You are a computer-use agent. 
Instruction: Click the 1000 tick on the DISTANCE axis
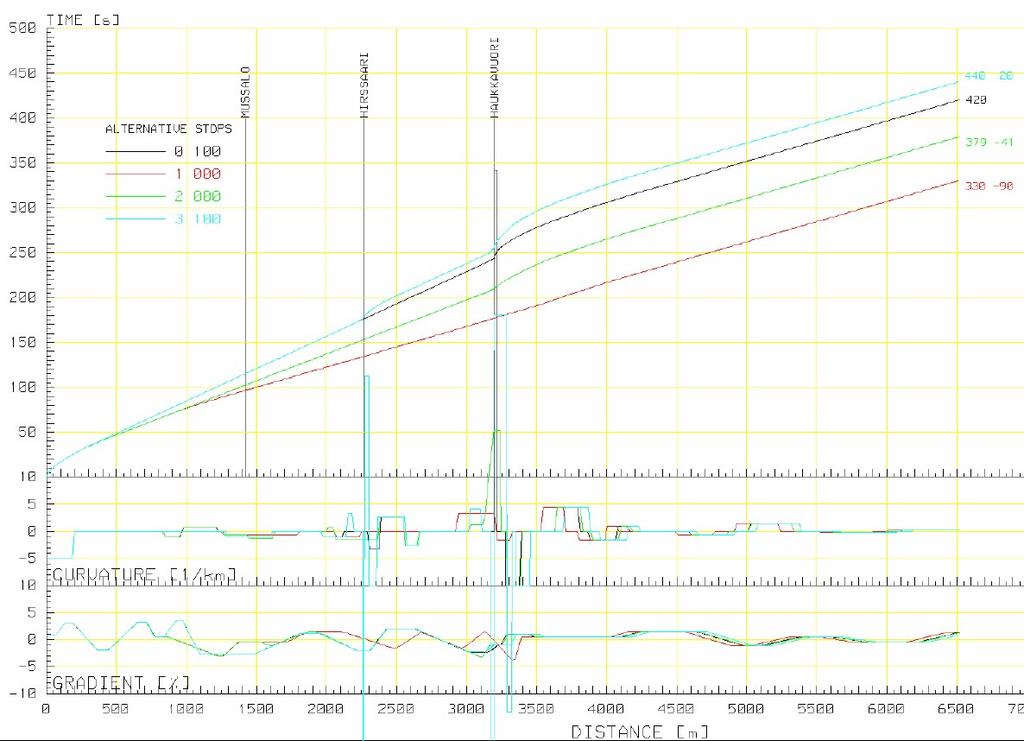(x=185, y=709)
